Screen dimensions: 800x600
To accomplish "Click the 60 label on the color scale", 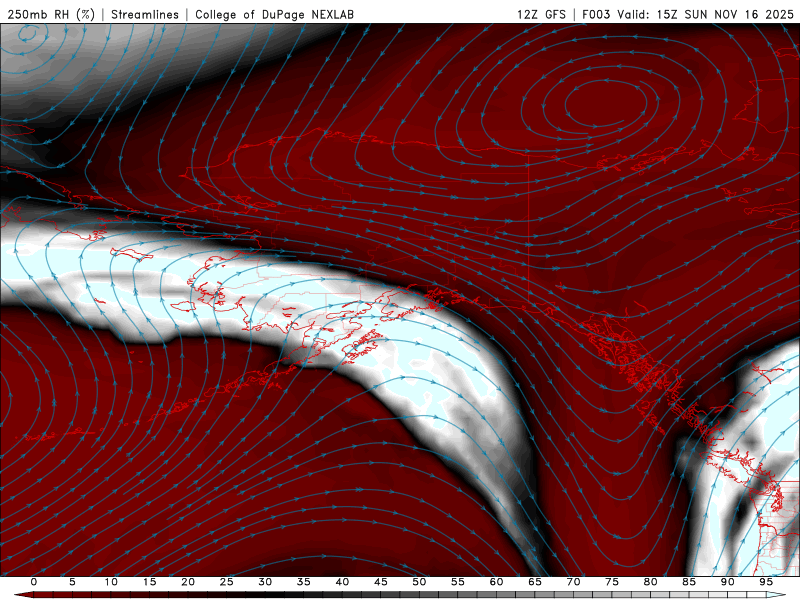I will (496, 582).
